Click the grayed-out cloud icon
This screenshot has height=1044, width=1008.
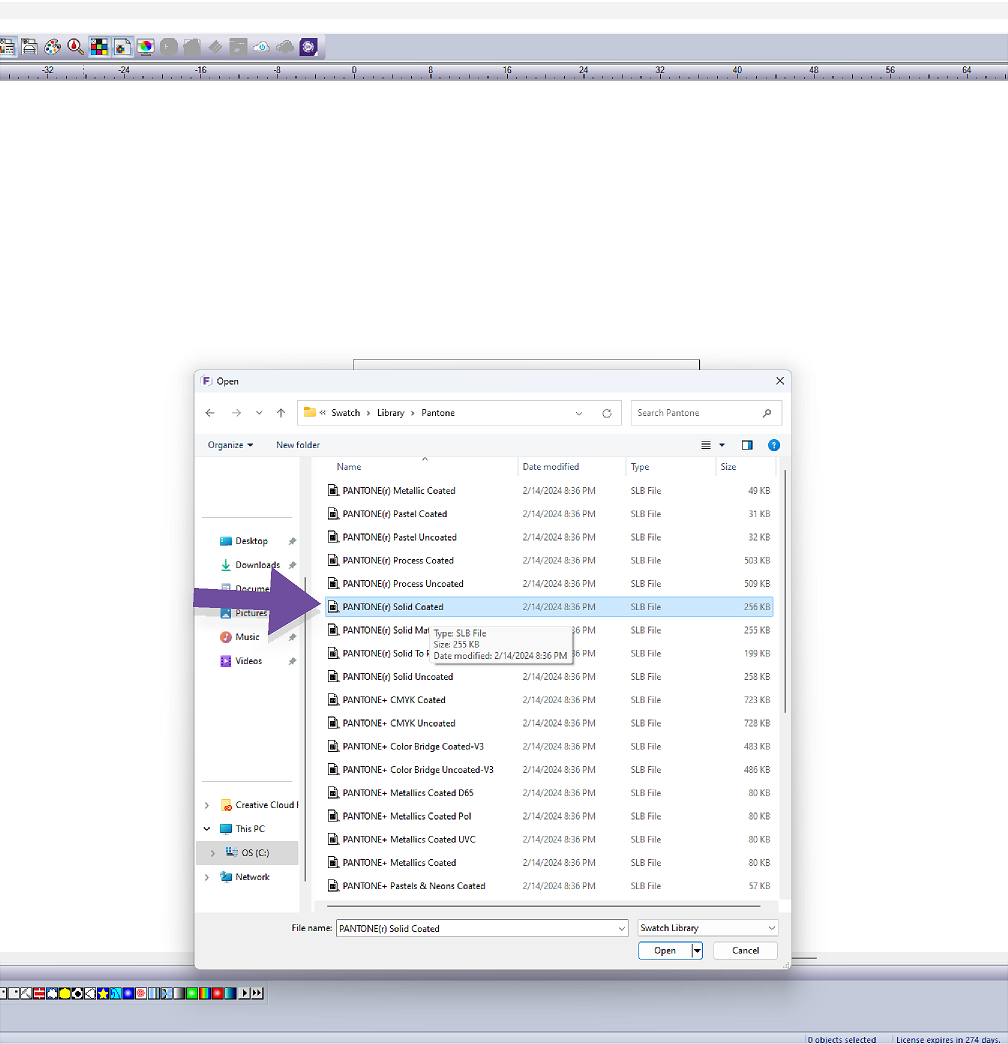coord(284,47)
